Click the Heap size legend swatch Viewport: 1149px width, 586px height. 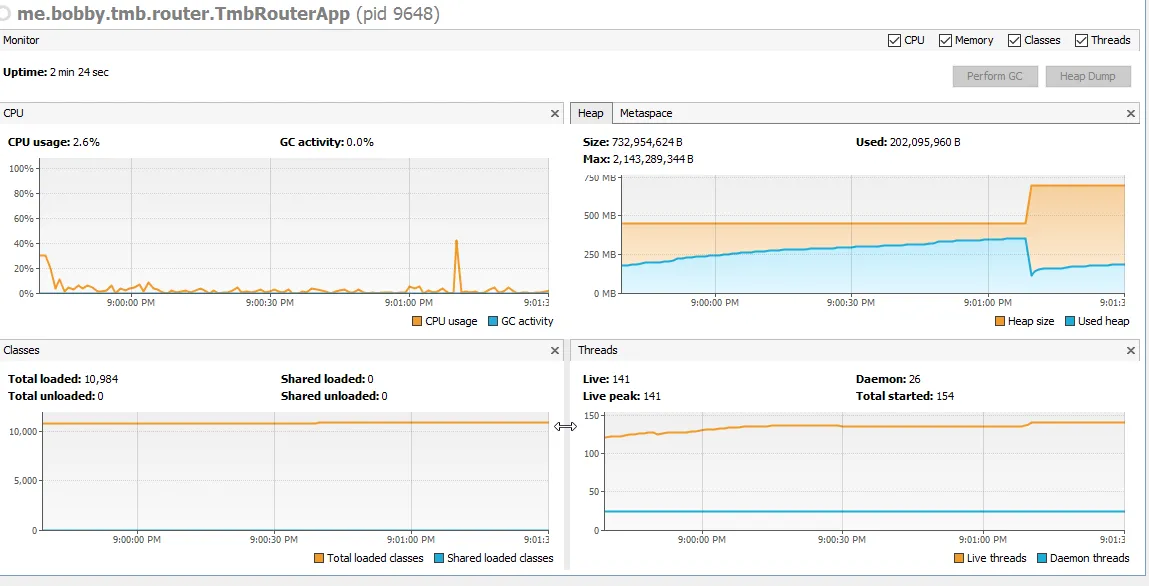(x=1000, y=321)
